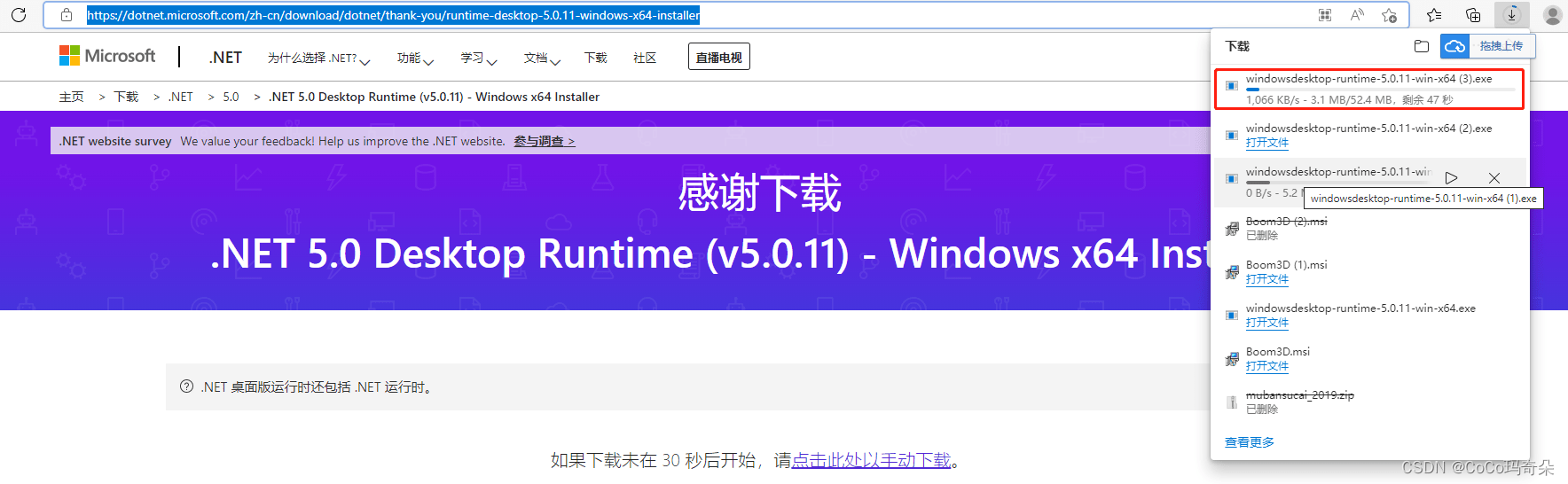
Task: Click the manual download link 点击此处以手动下载
Action: point(871,460)
